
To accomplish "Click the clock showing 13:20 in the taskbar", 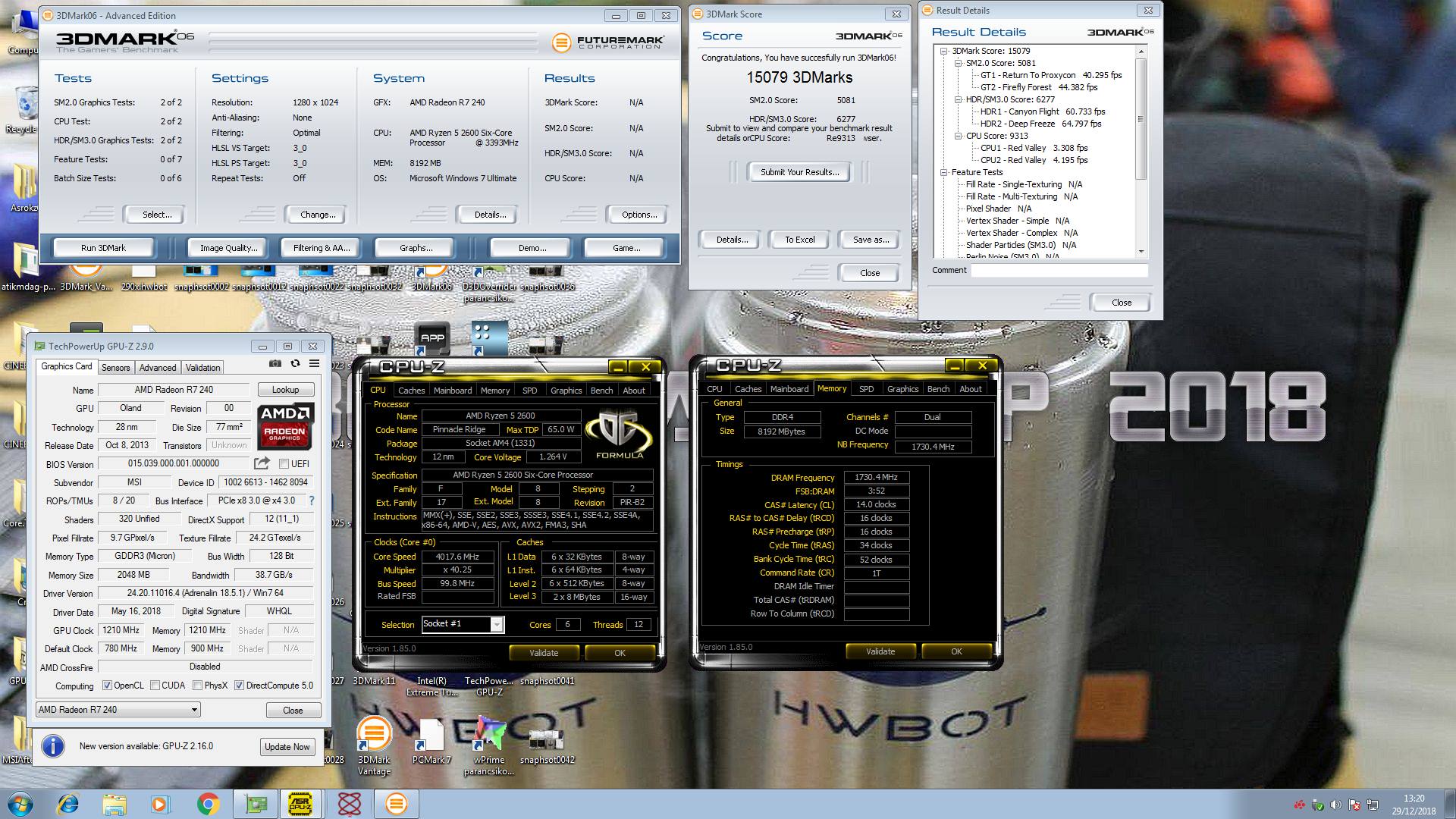I will coord(1414,799).
